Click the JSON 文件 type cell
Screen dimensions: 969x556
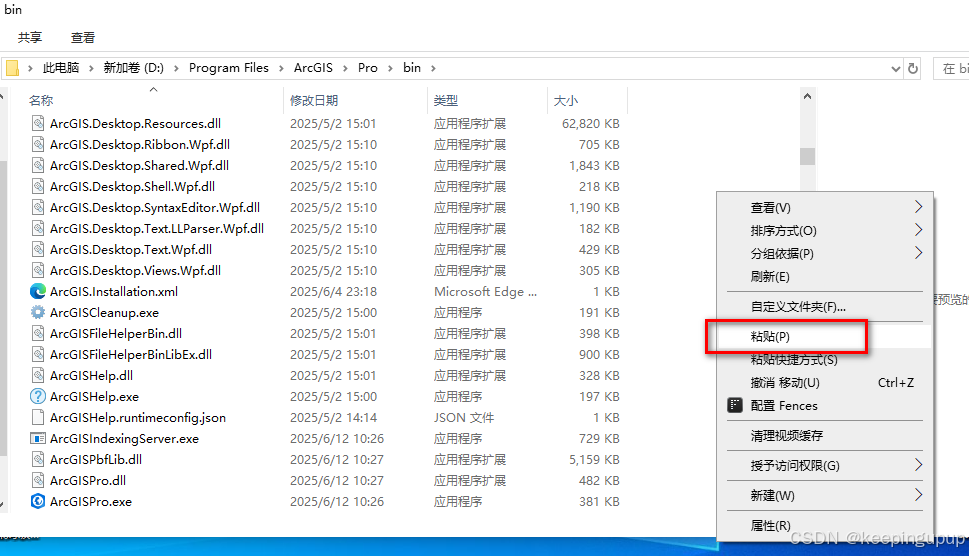(x=463, y=418)
